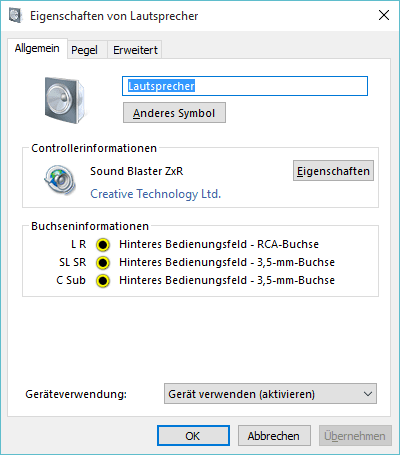The image size is (400, 455).
Task: Click the L R jack indicator icon
Action: tap(103, 245)
